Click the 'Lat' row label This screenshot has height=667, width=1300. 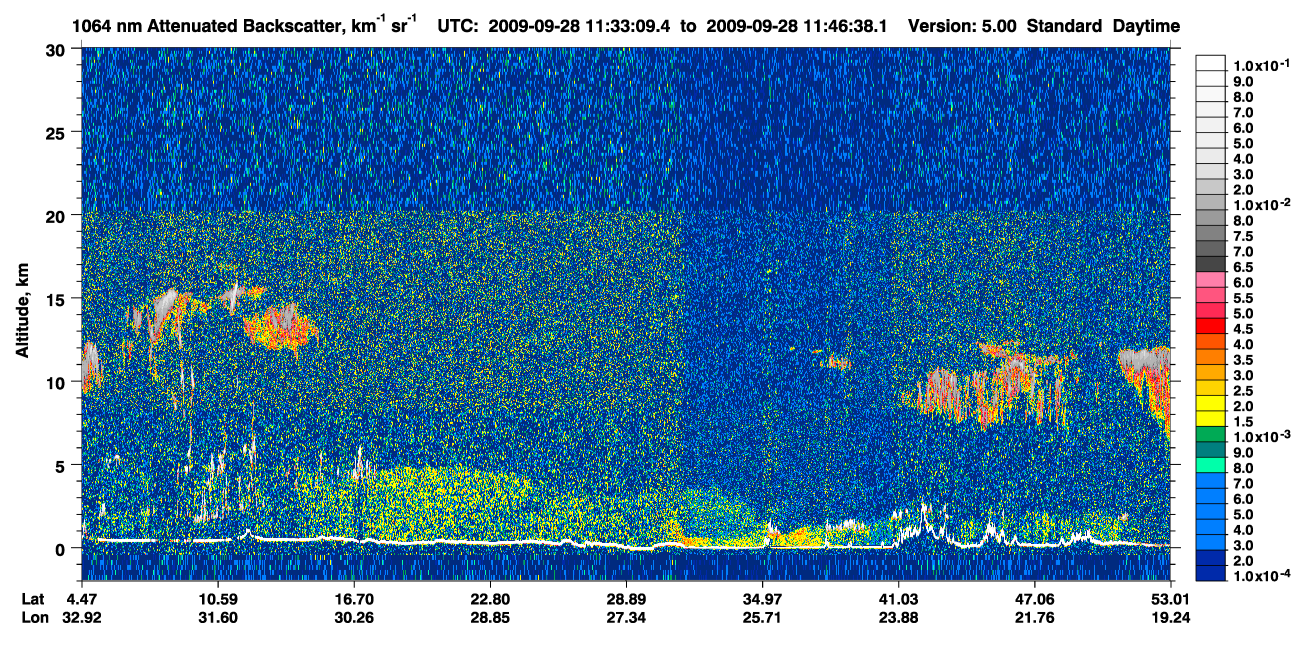click(33, 598)
